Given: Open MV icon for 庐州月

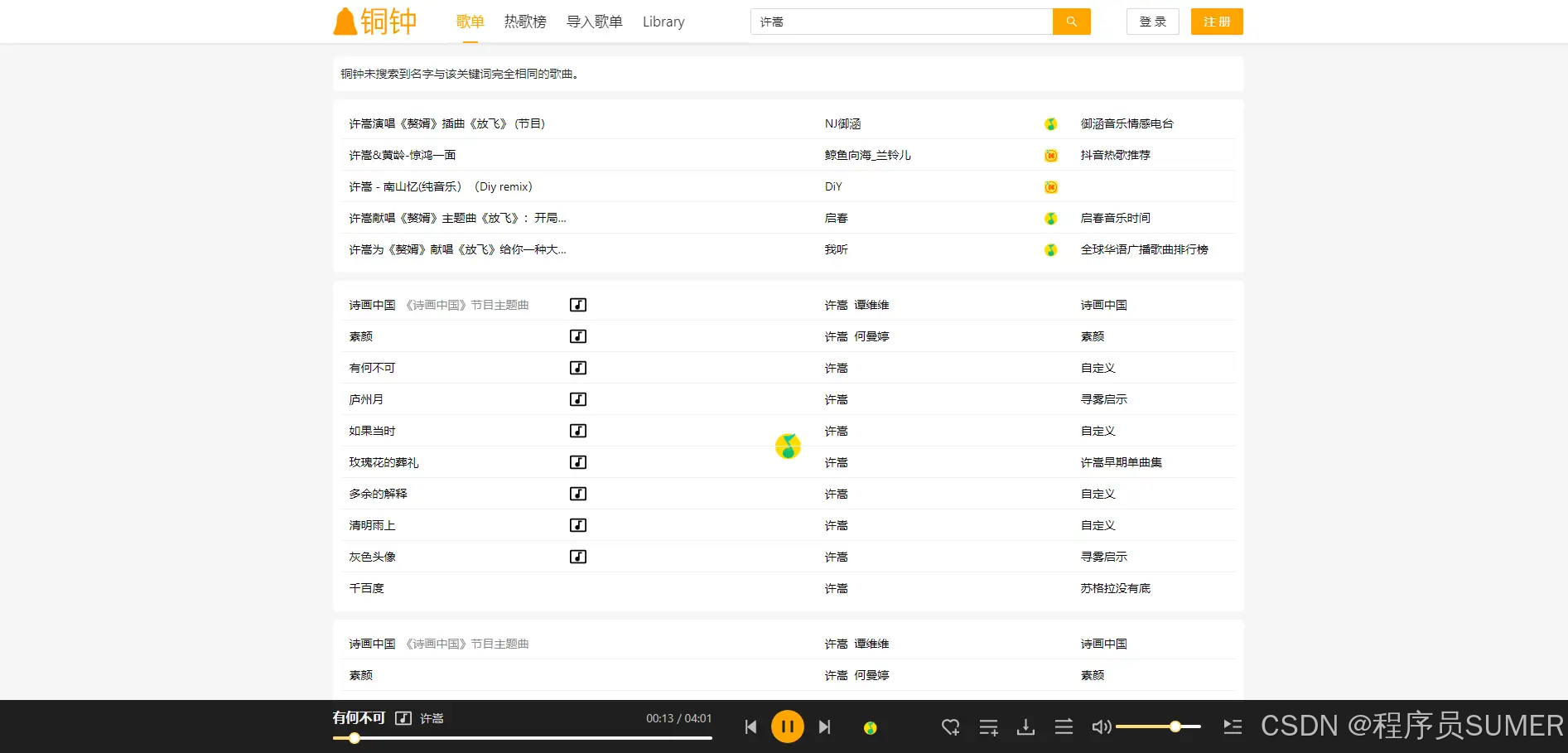Looking at the screenshot, I should coord(578,399).
